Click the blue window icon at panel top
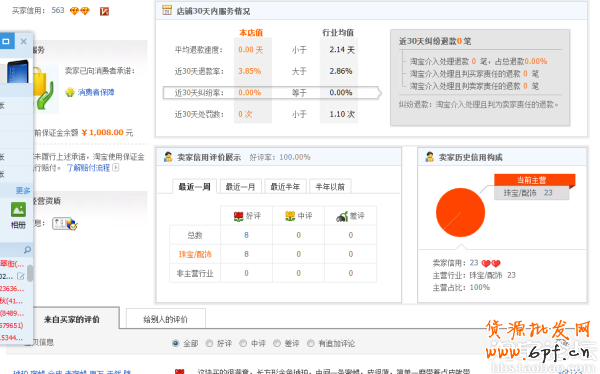 pyautogui.click(x=6, y=41)
